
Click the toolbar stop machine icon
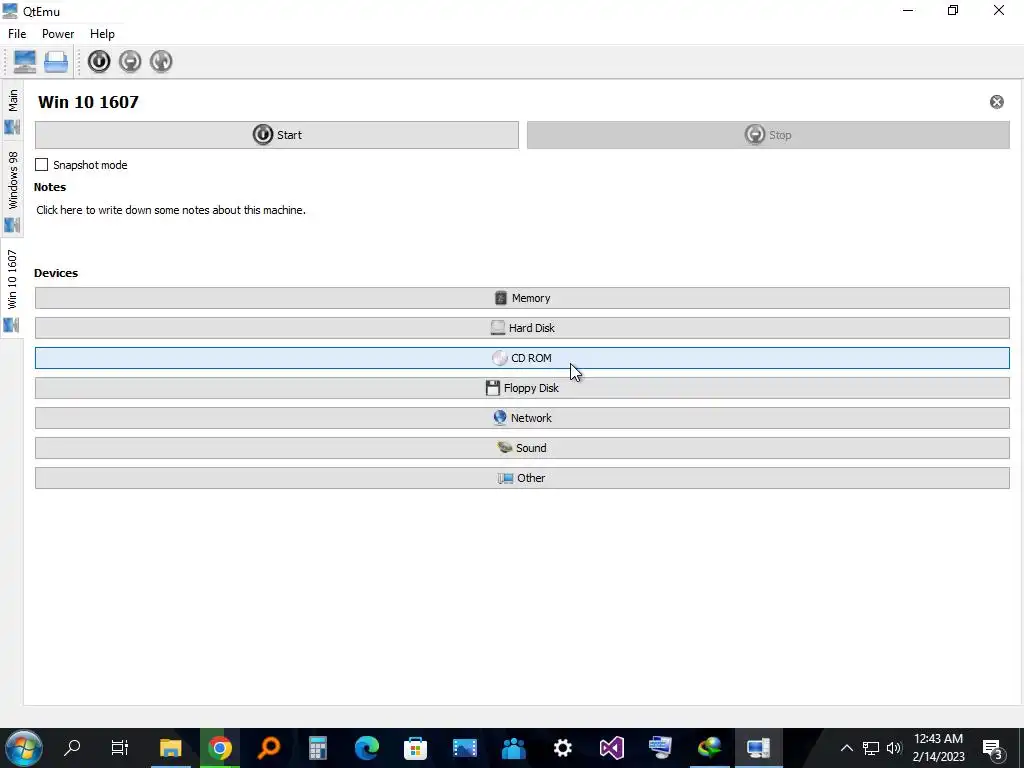(x=130, y=61)
